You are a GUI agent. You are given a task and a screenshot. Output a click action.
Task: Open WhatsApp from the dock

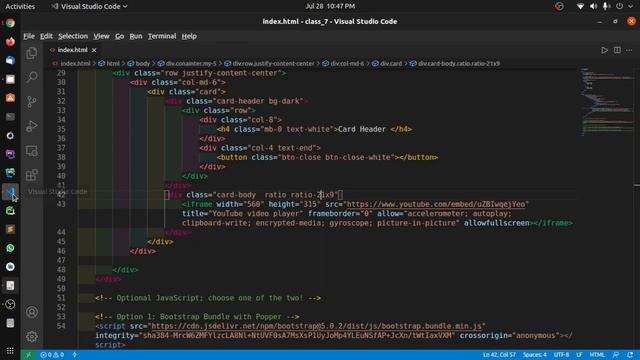pyautogui.click(x=10, y=248)
